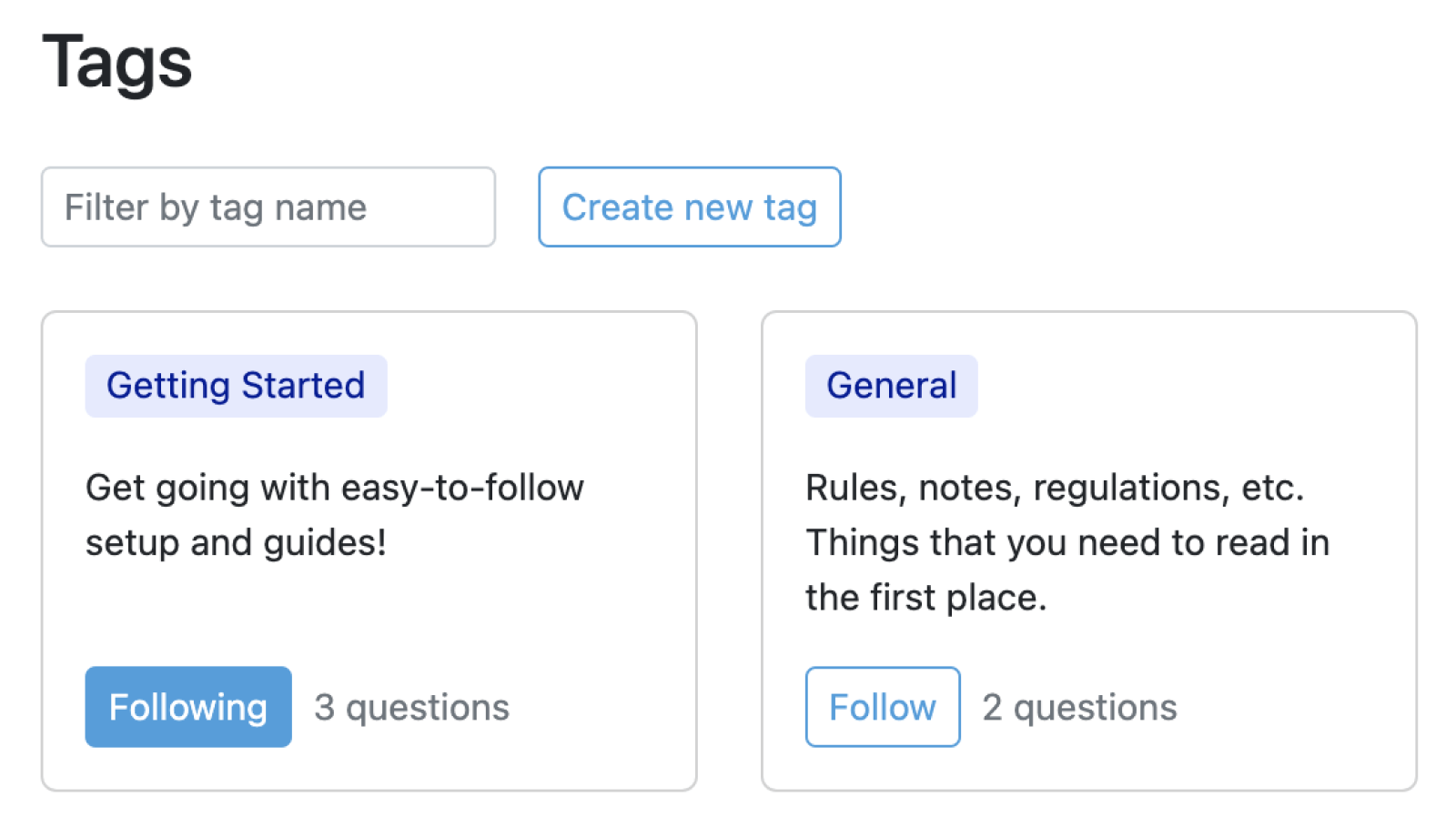Click the number 2 beside Follow
1456x817 pixels.
pyautogui.click(x=992, y=708)
